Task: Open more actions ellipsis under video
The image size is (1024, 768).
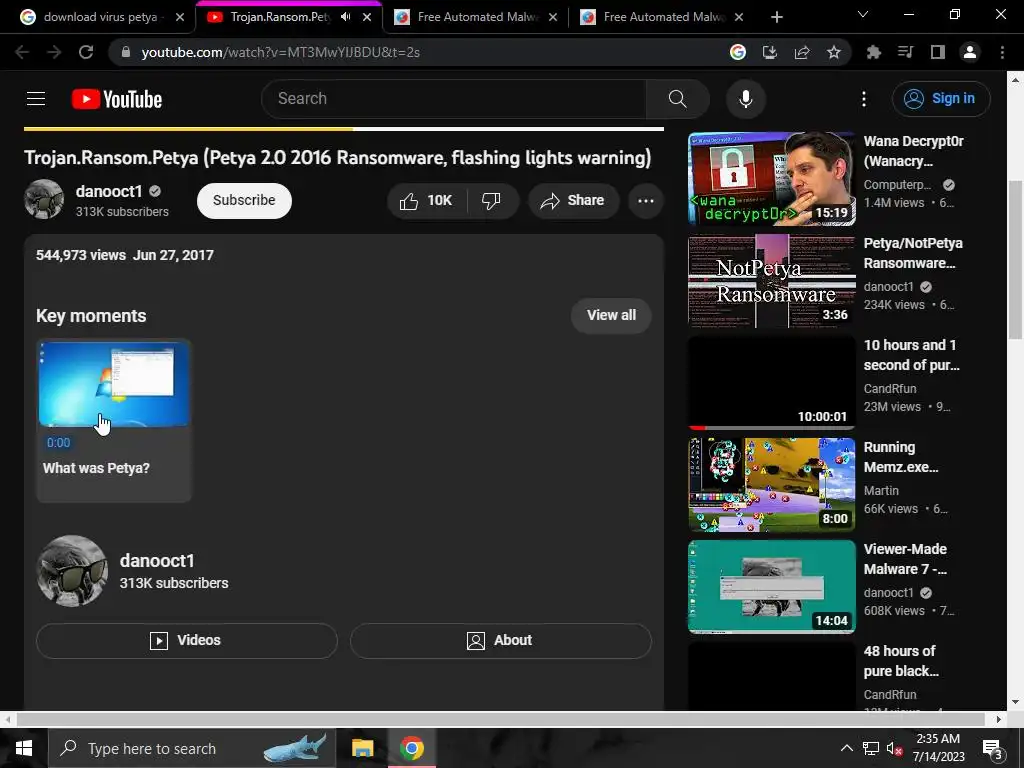Action: point(646,200)
